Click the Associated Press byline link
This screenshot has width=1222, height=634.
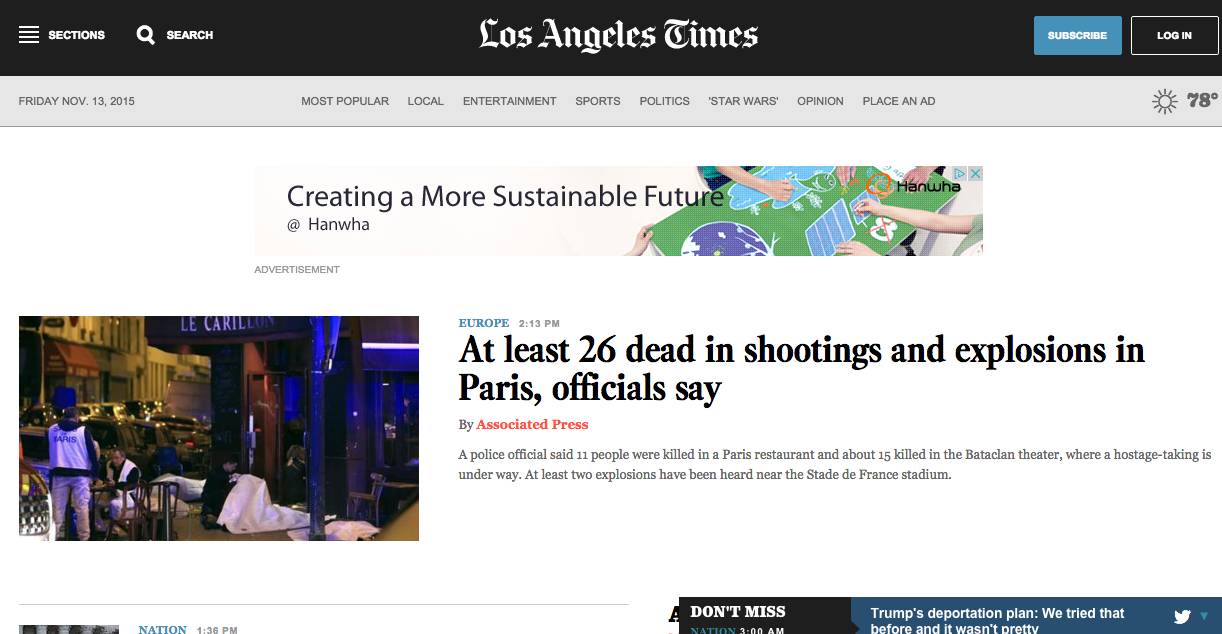click(x=532, y=424)
